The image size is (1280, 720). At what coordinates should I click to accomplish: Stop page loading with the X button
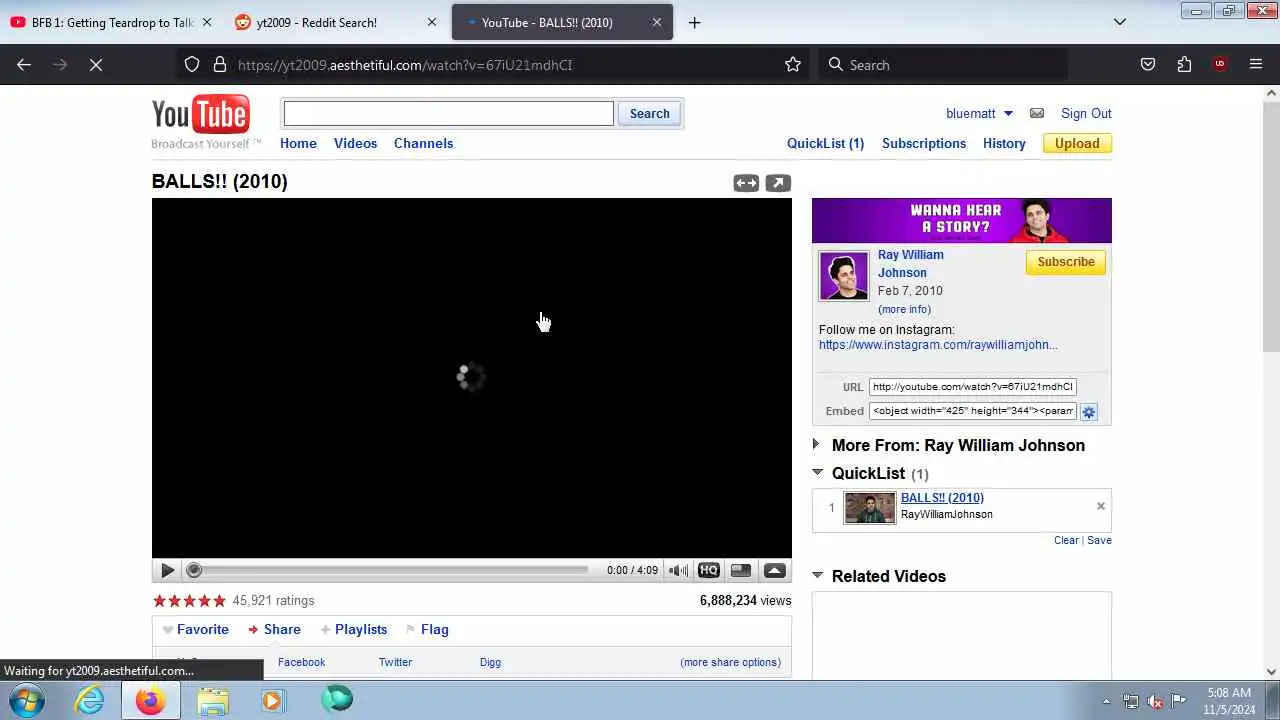coord(96,64)
